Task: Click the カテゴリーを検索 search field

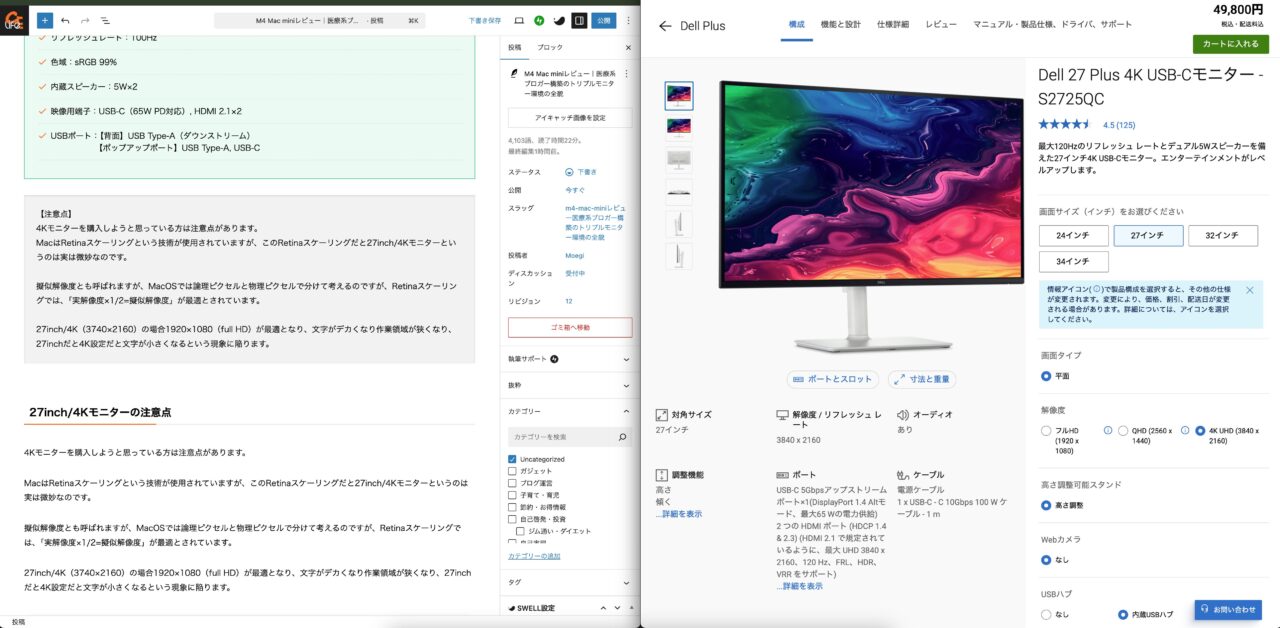Action: click(x=570, y=437)
